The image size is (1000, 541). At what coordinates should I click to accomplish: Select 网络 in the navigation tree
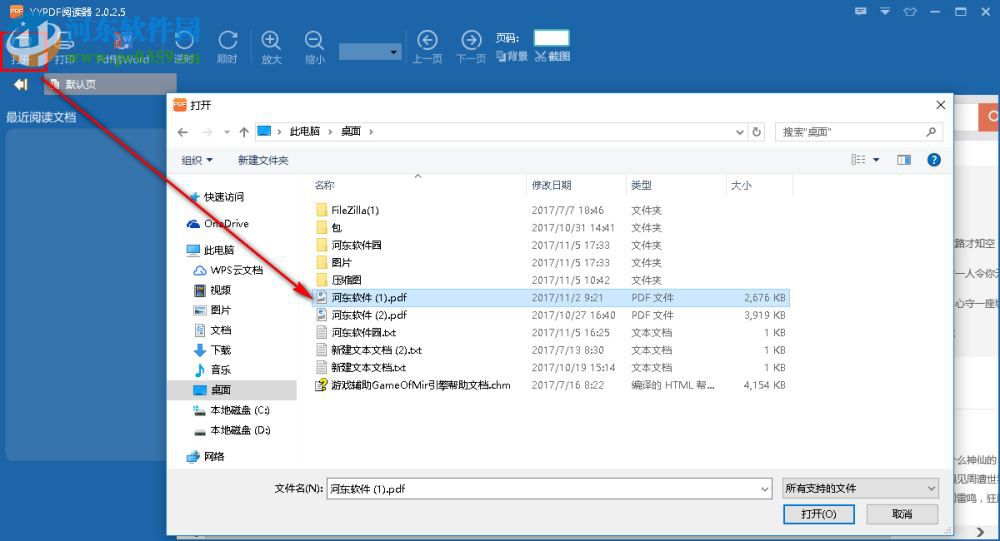(x=214, y=457)
